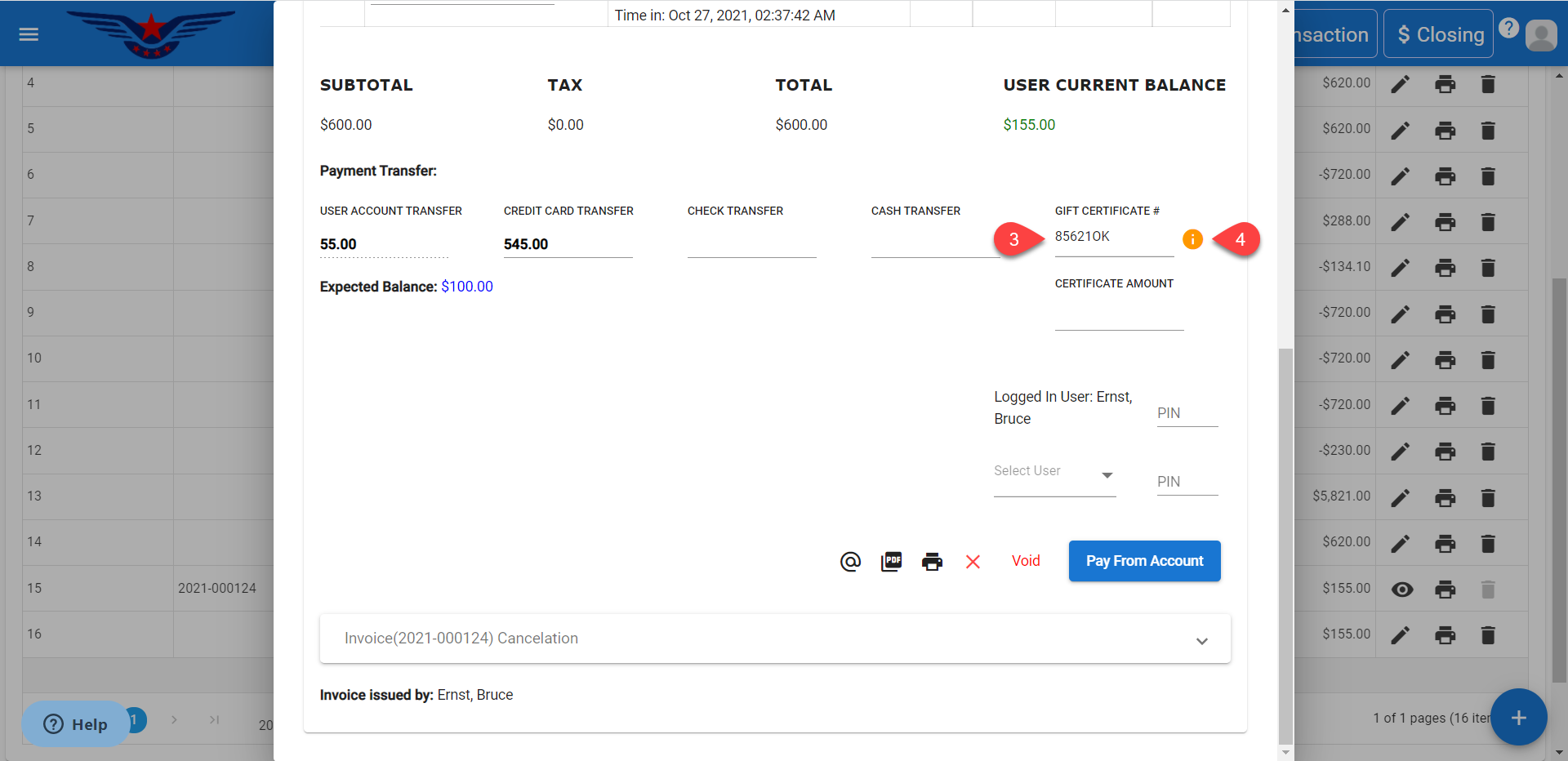Click the Certificate Amount input field
Viewport: 1568px width, 761px height.
pos(1119,318)
